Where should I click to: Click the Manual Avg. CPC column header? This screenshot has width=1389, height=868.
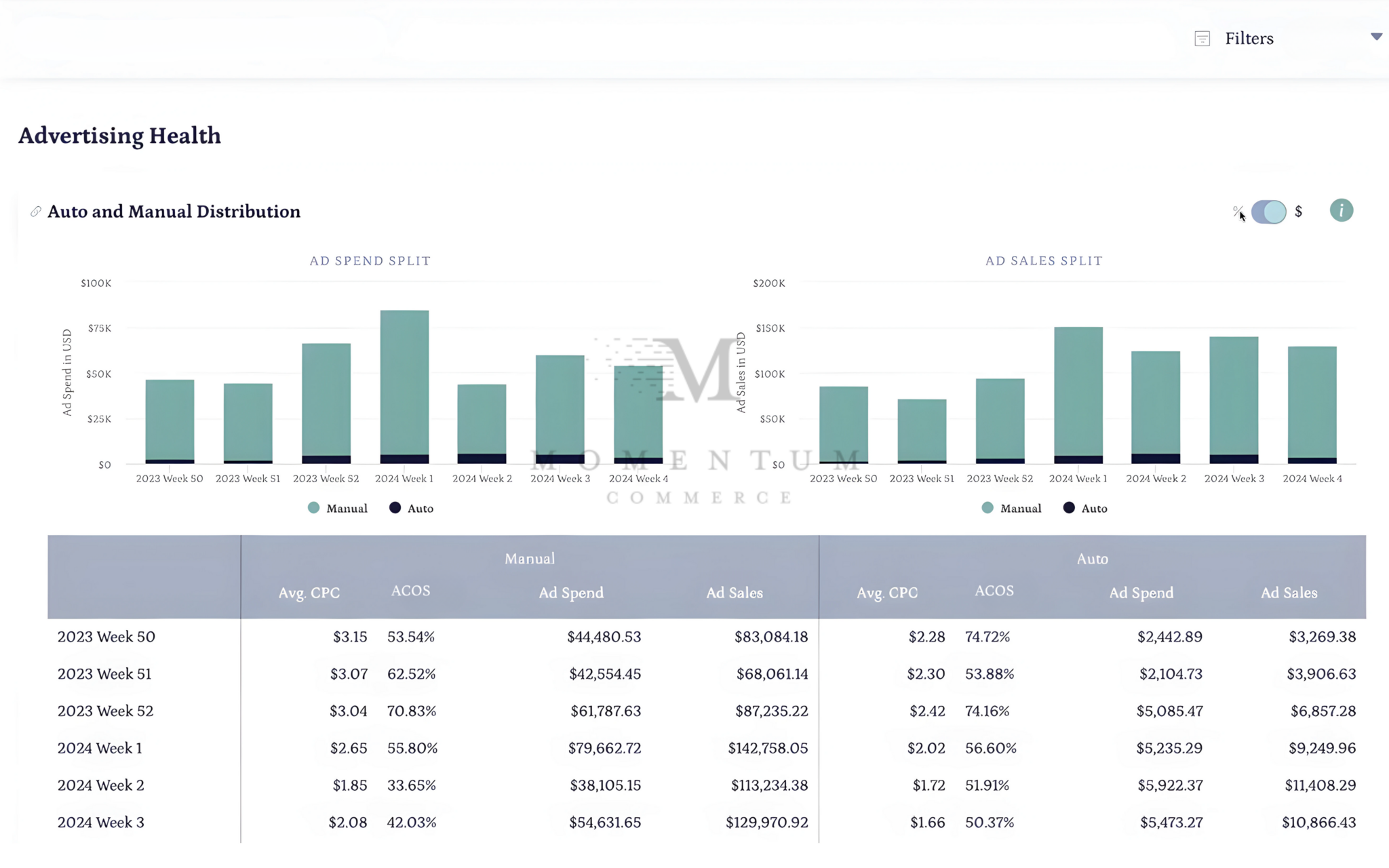[x=309, y=593]
